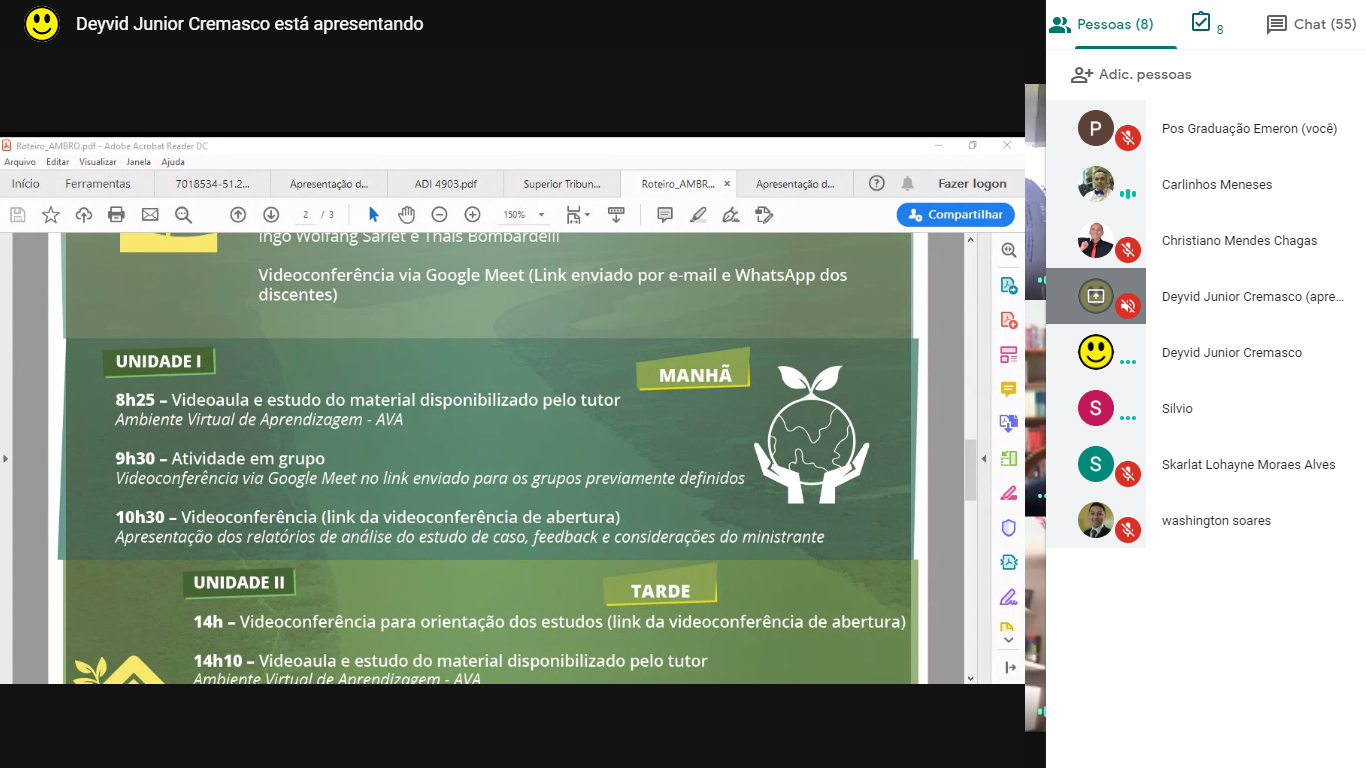Image resolution: width=1366 pixels, height=768 pixels.
Task: Select the Hand pan tool
Action: pyautogui.click(x=406, y=214)
